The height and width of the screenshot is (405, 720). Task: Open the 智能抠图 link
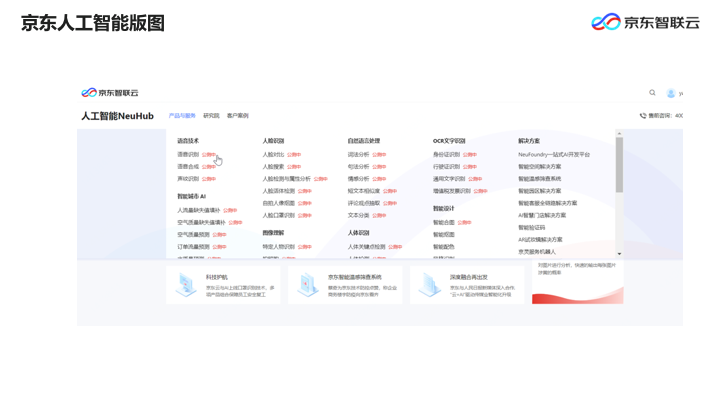[x=444, y=235]
